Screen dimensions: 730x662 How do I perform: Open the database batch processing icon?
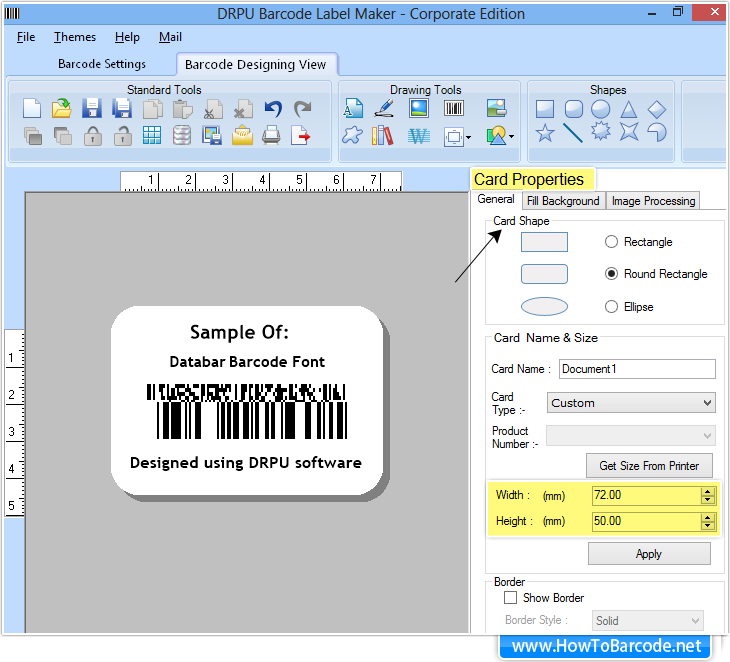coord(182,136)
